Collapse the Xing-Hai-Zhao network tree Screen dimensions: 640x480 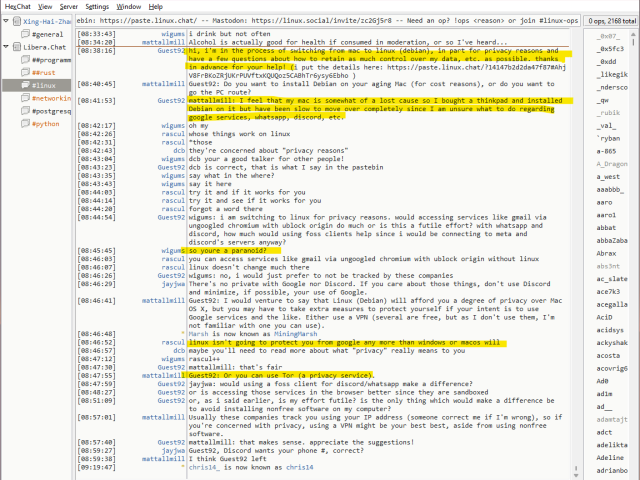coord(6,20)
